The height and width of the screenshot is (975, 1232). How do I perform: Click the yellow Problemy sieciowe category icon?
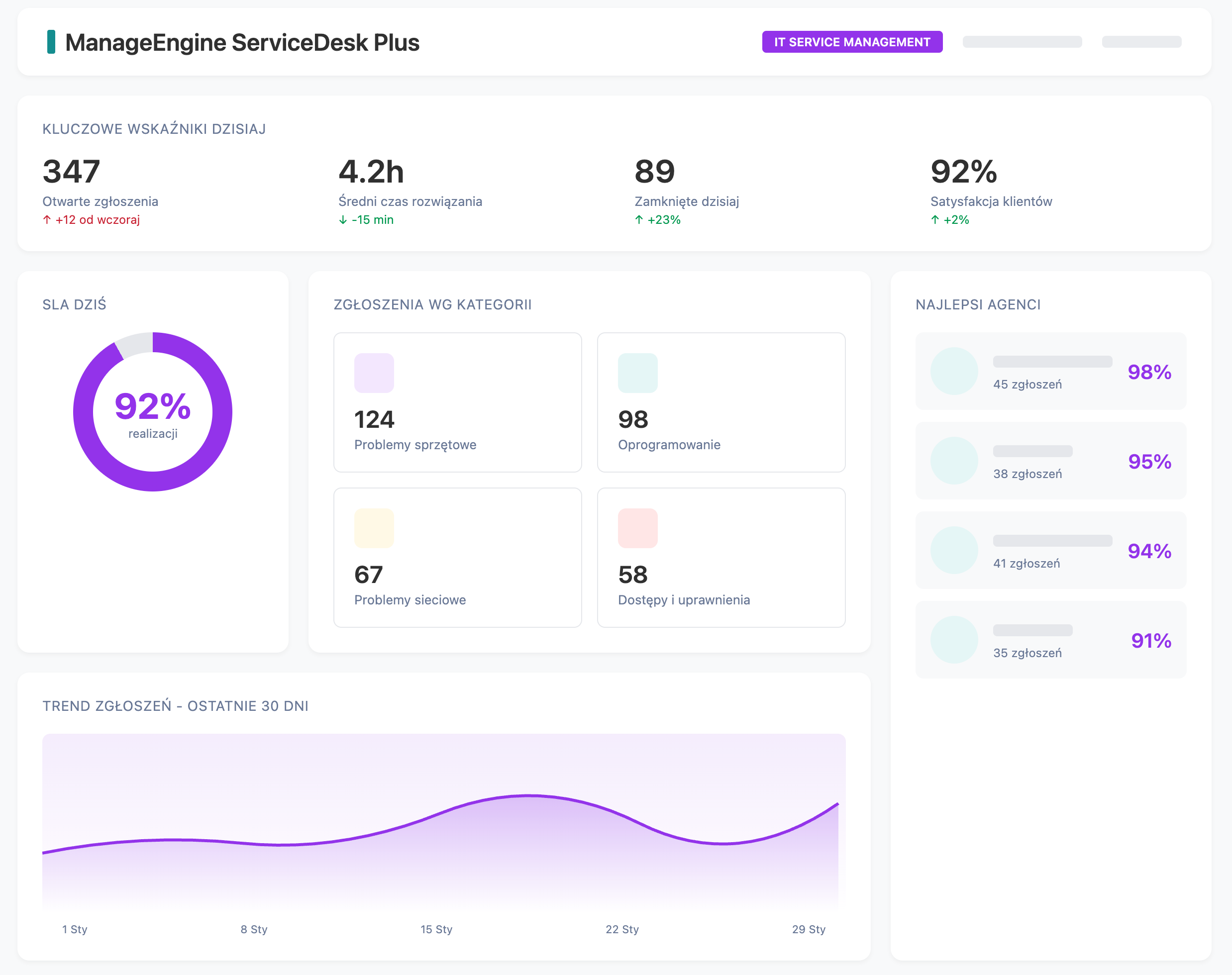tap(374, 528)
